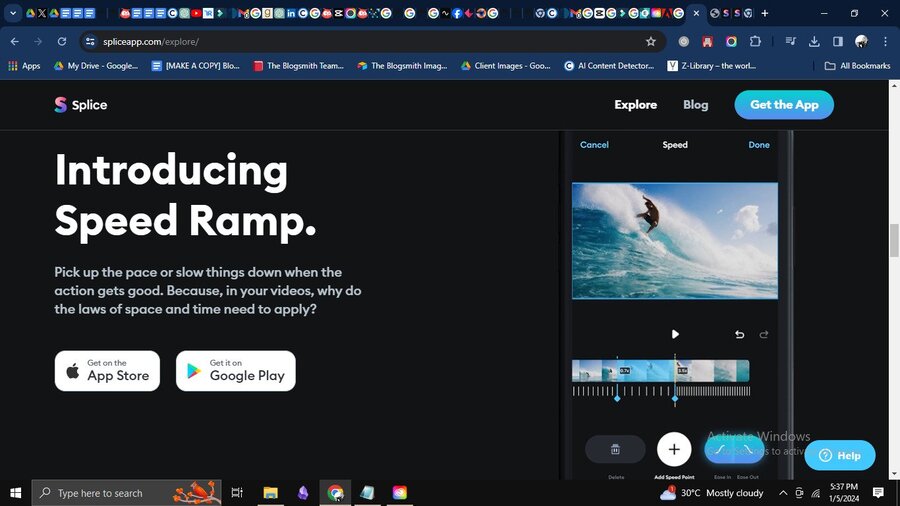
Task: Open the Chrome downloads icon
Action: [x=814, y=41]
